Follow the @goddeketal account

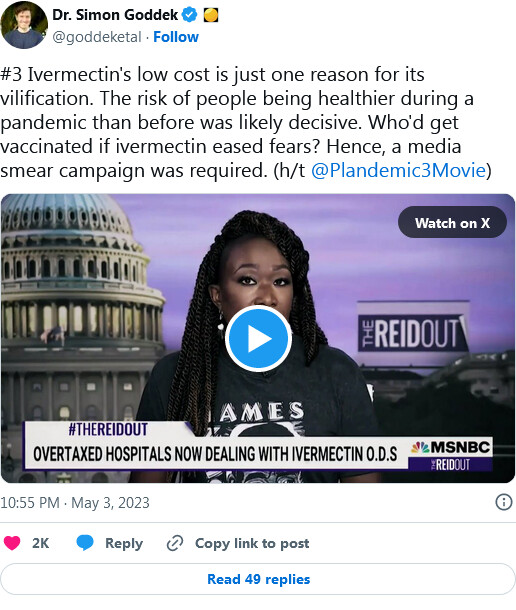point(176,37)
